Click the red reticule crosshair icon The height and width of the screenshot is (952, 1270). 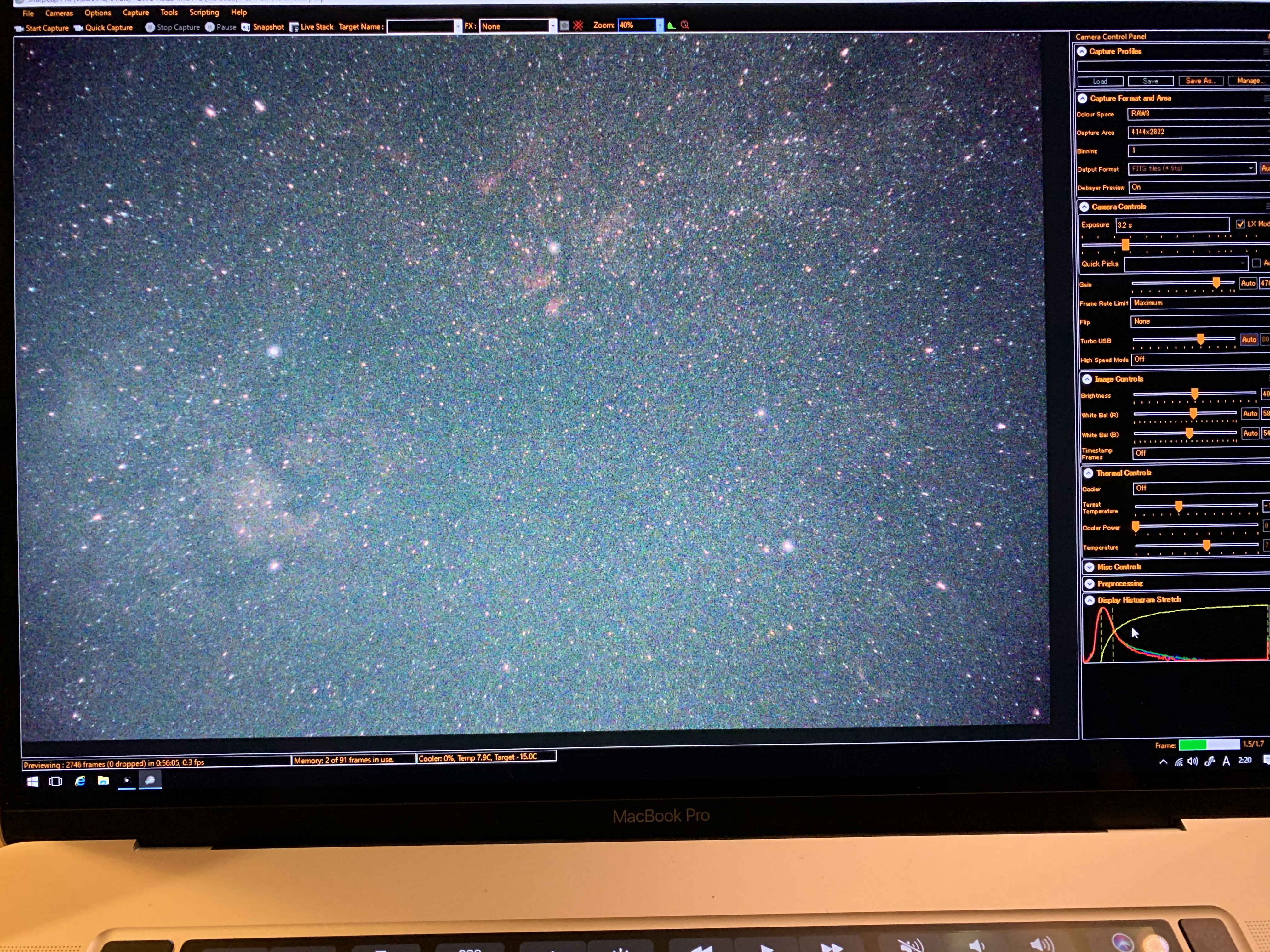click(x=578, y=25)
